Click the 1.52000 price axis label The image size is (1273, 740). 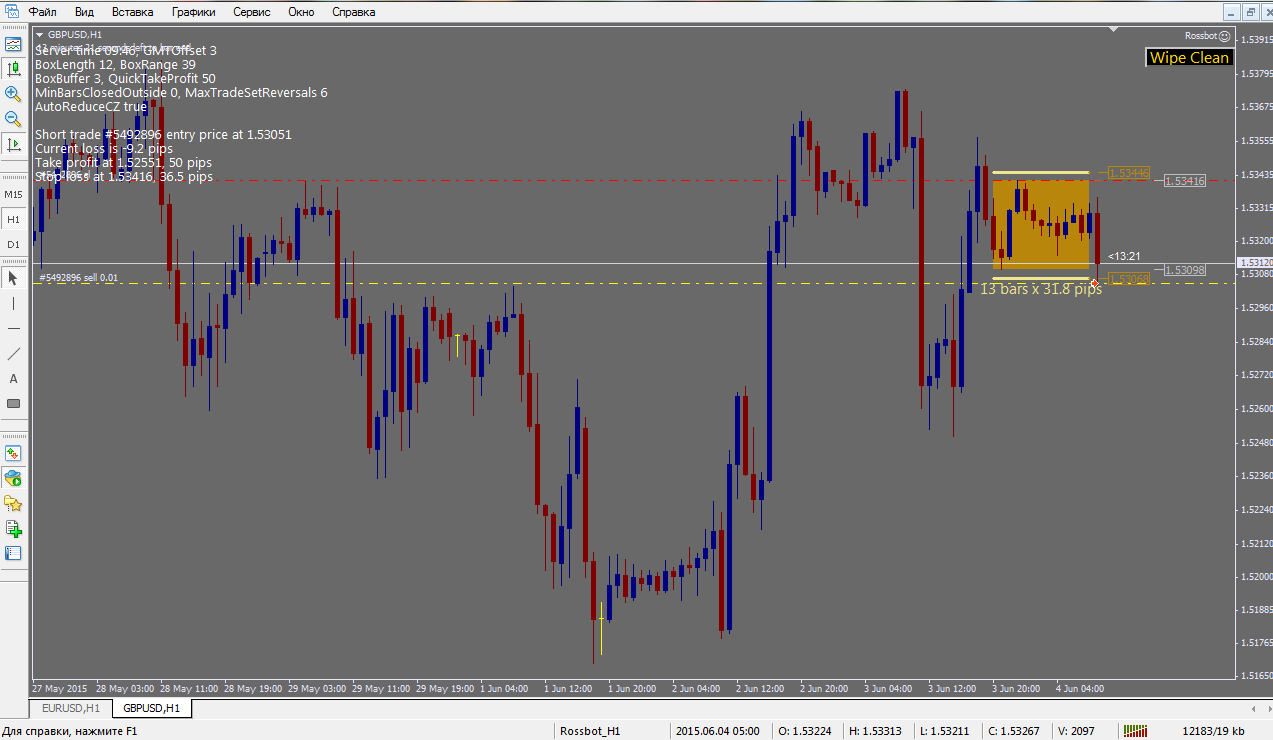[1255, 576]
